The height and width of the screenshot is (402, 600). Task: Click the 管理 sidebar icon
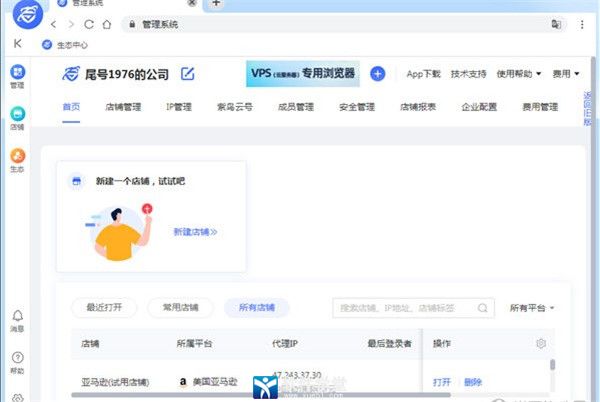(17, 73)
